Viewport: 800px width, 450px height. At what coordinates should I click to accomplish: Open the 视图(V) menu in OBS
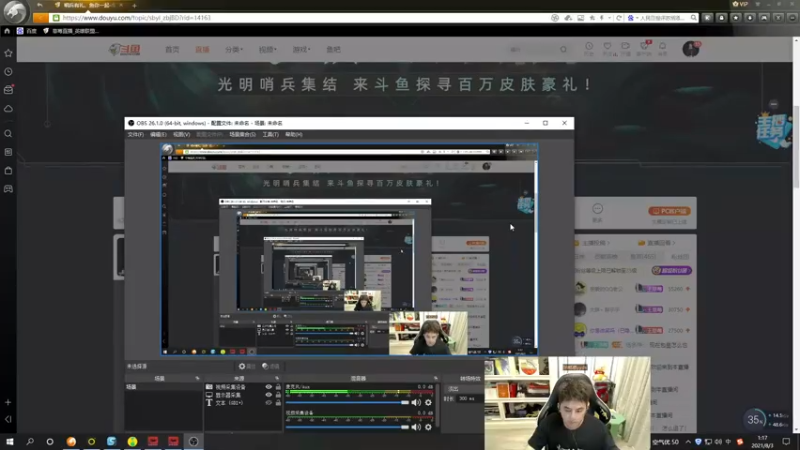(181, 135)
